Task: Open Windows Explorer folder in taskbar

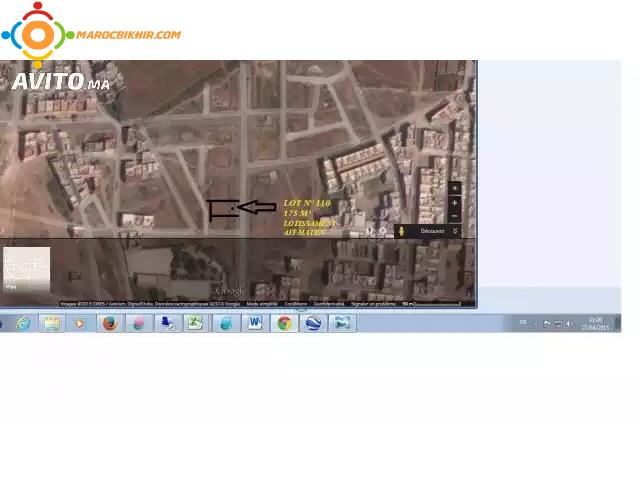Action: click(52, 324)
